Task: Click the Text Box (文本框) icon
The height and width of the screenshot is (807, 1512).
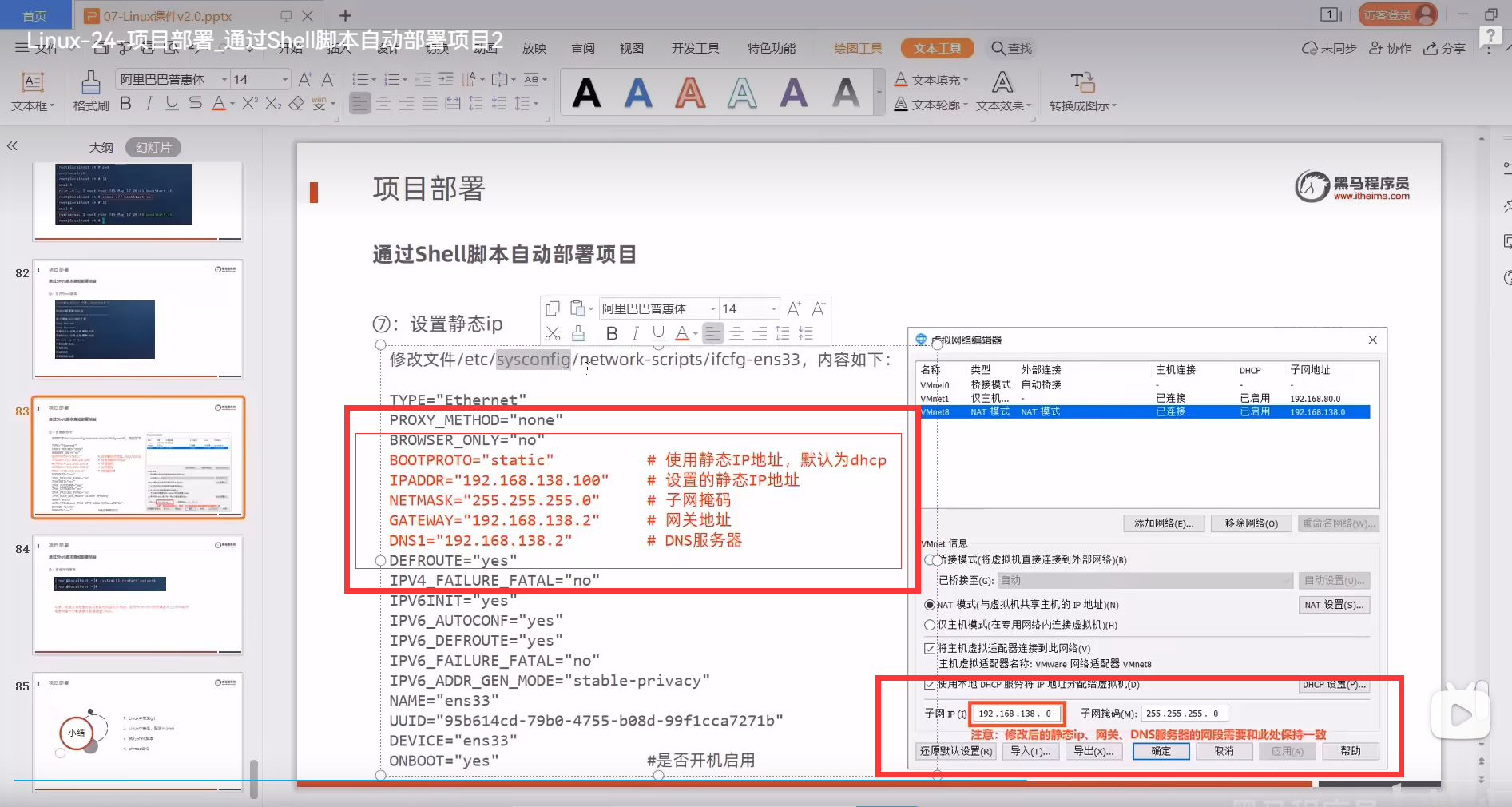Action: click(x=33, y=82)
